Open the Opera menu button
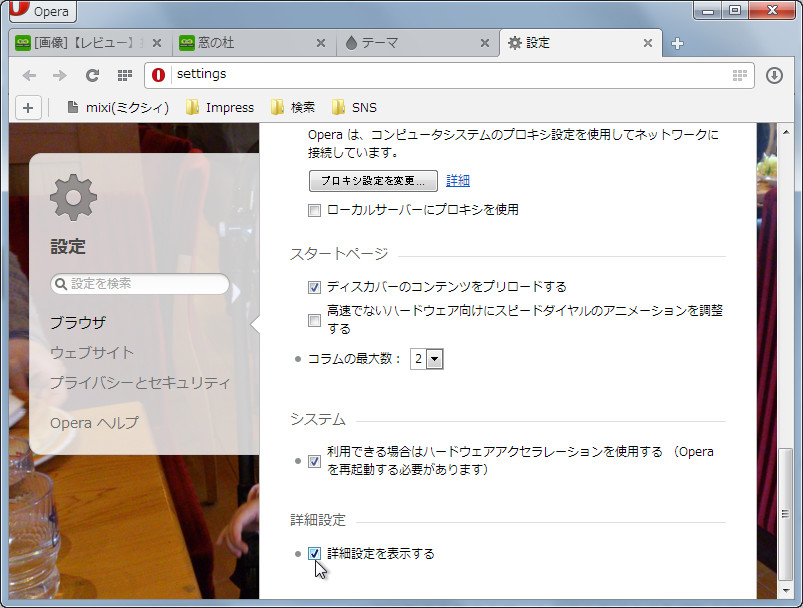This screenshot has width=803, height=608. 40,12
